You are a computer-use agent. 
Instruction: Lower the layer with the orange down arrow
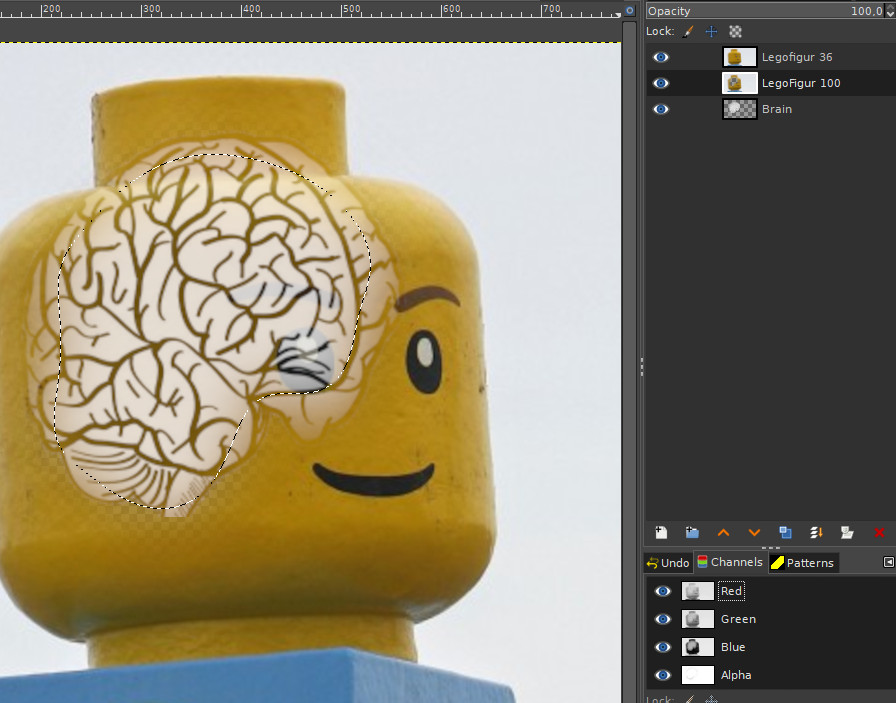point(754,533)
